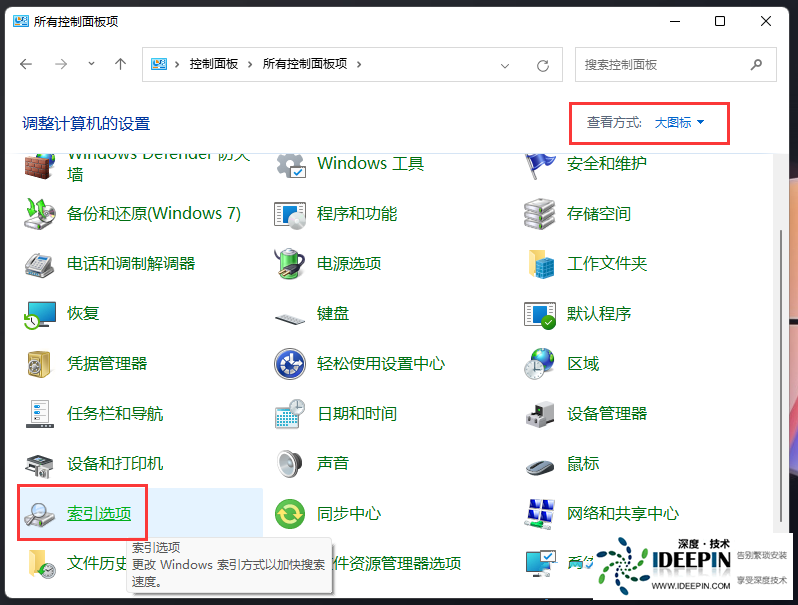This screenshot has width=798, height=605.
Task: Open the 设备管理器 icon
Action: point(540,414)
